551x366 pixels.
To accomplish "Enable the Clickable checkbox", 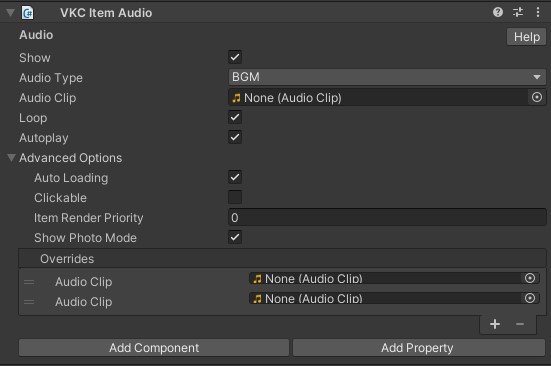I will click(x=235, y=197).
